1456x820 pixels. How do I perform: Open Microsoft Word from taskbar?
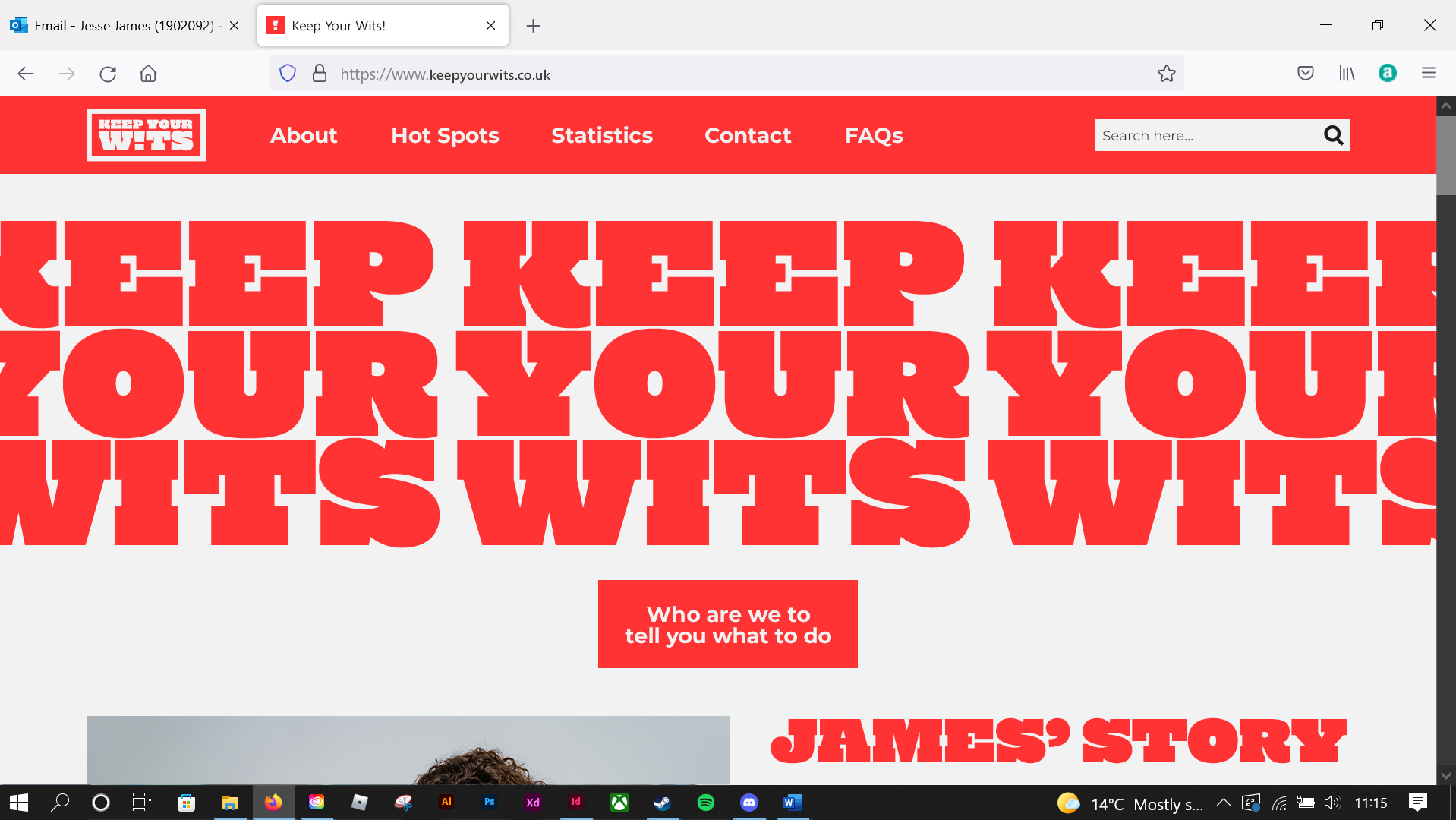pyautogui.click(x=793, y=803)
